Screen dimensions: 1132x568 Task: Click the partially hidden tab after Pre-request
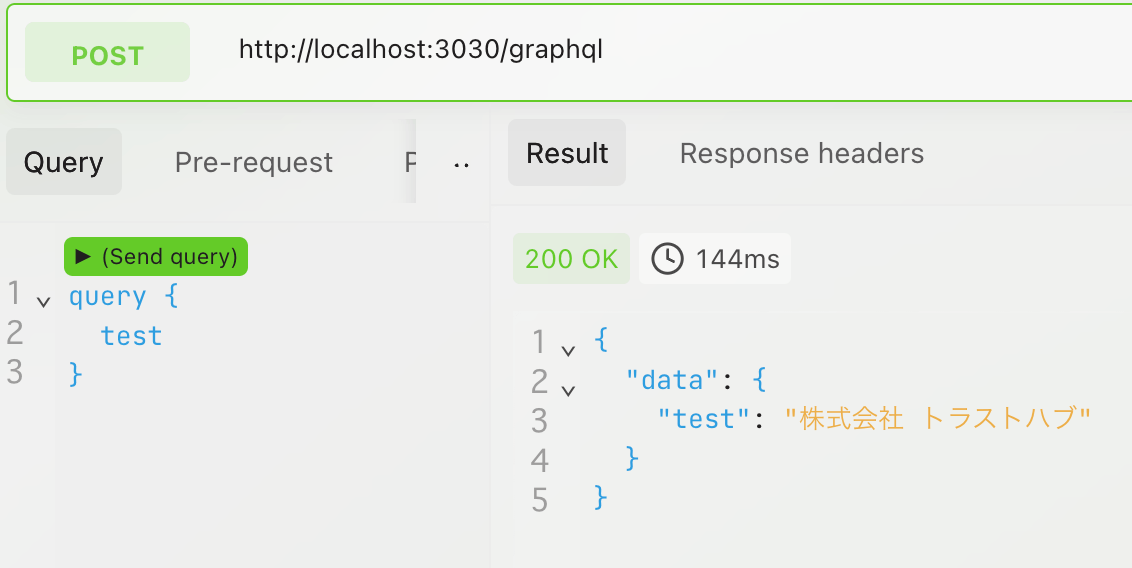(x=409, y=162)
